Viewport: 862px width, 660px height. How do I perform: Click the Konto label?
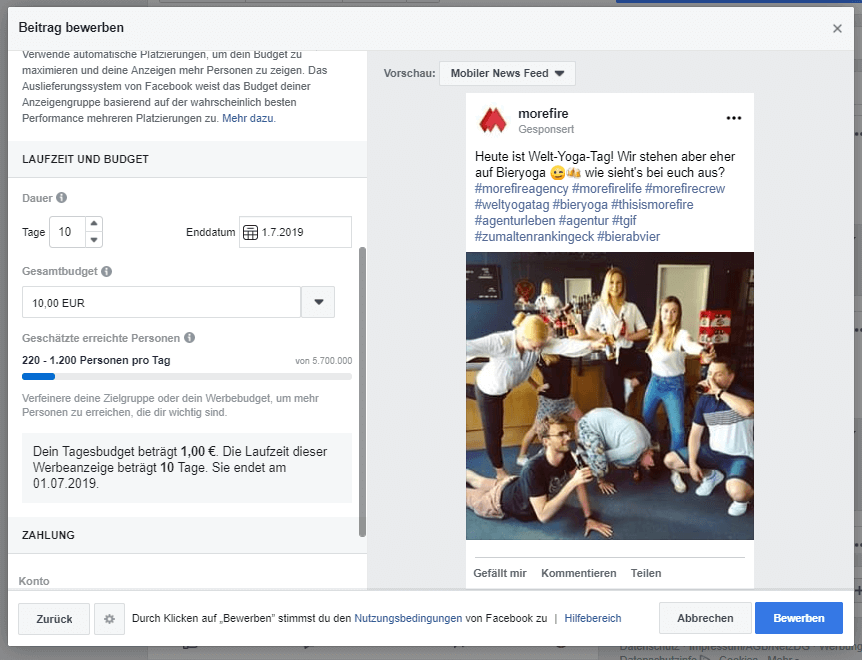(34, 581)
